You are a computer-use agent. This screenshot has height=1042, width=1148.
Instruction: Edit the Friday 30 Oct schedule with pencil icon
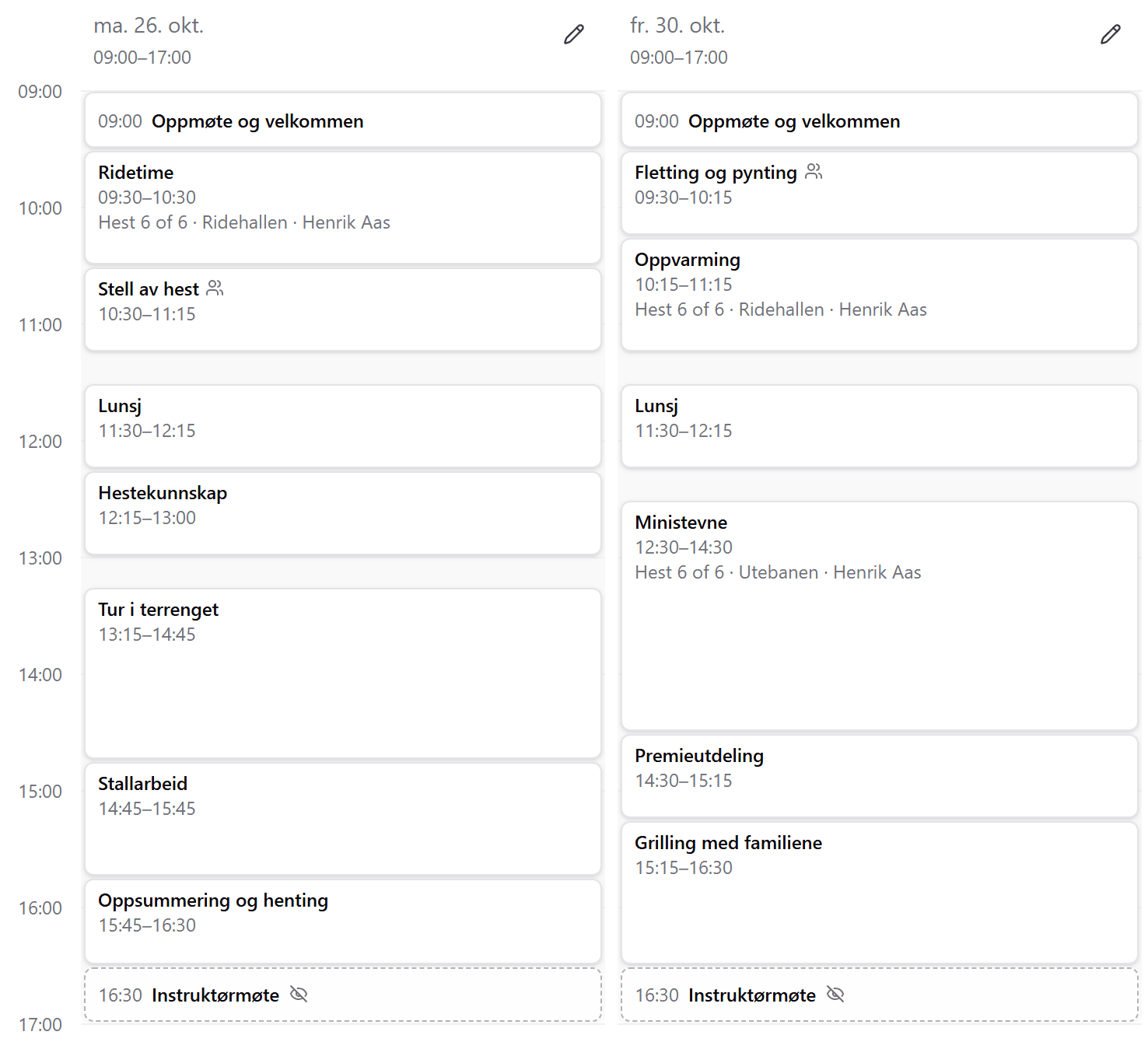click(x=1111, y=35)
